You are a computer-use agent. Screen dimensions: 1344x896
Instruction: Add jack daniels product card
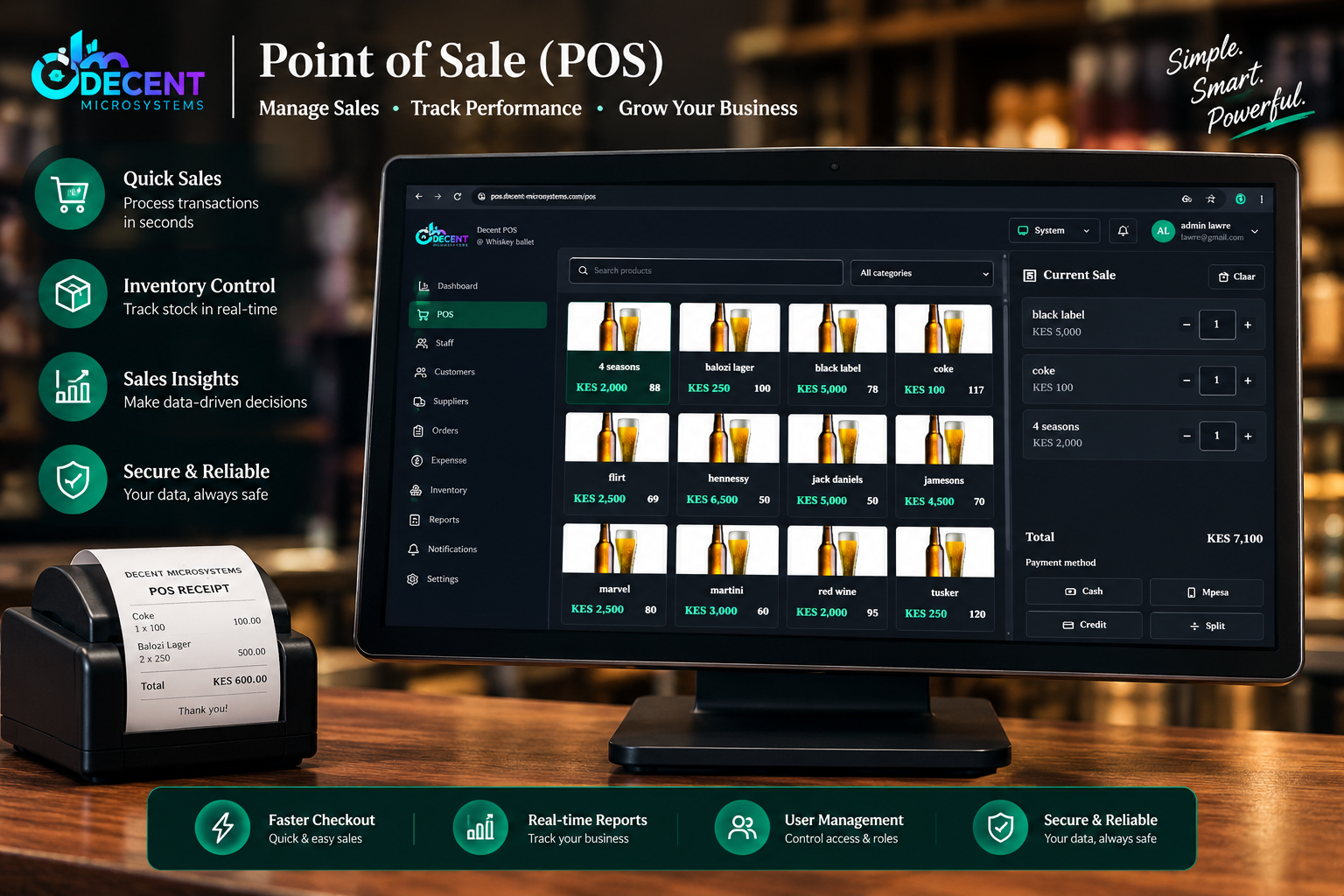[836, 465]
